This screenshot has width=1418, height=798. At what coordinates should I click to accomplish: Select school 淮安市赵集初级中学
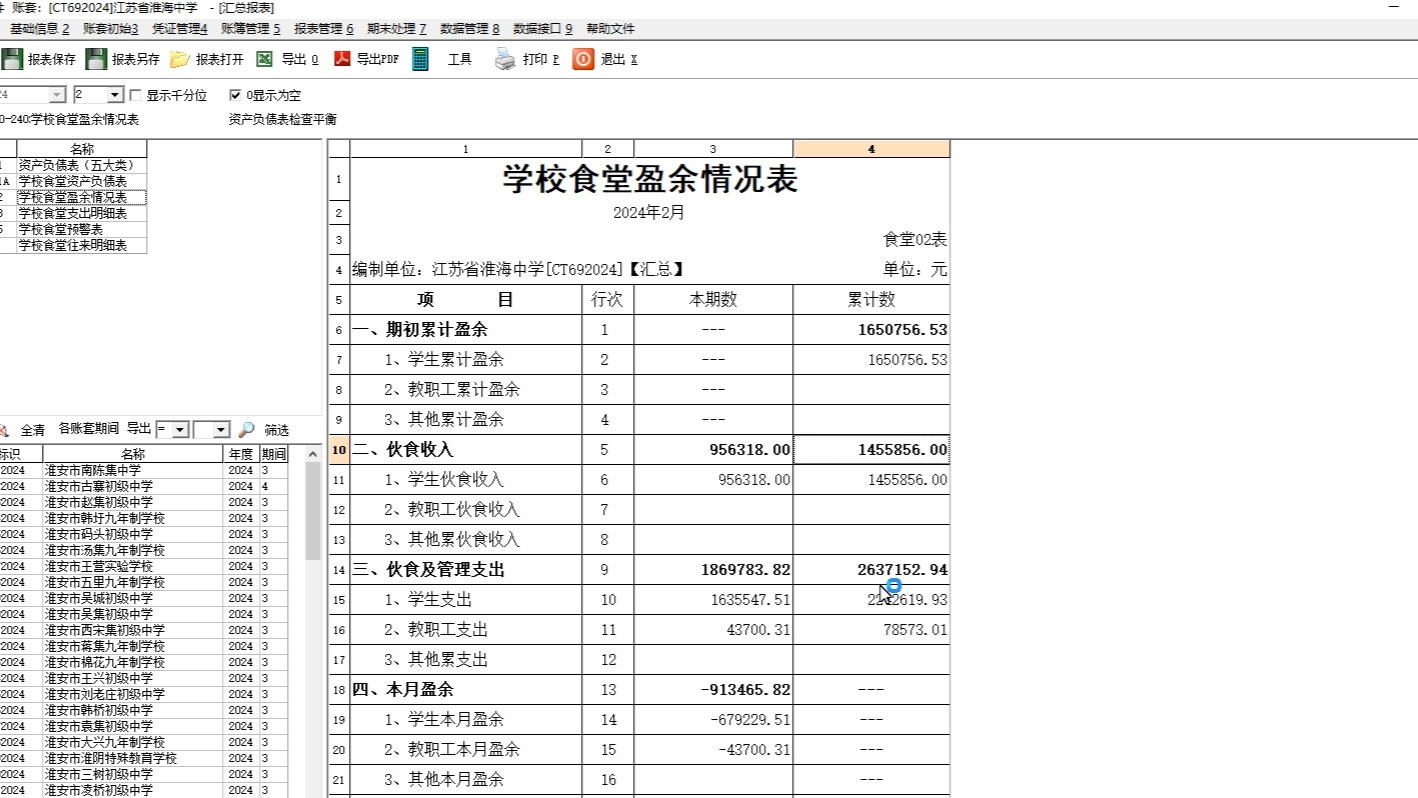click(x=133, y=502)
